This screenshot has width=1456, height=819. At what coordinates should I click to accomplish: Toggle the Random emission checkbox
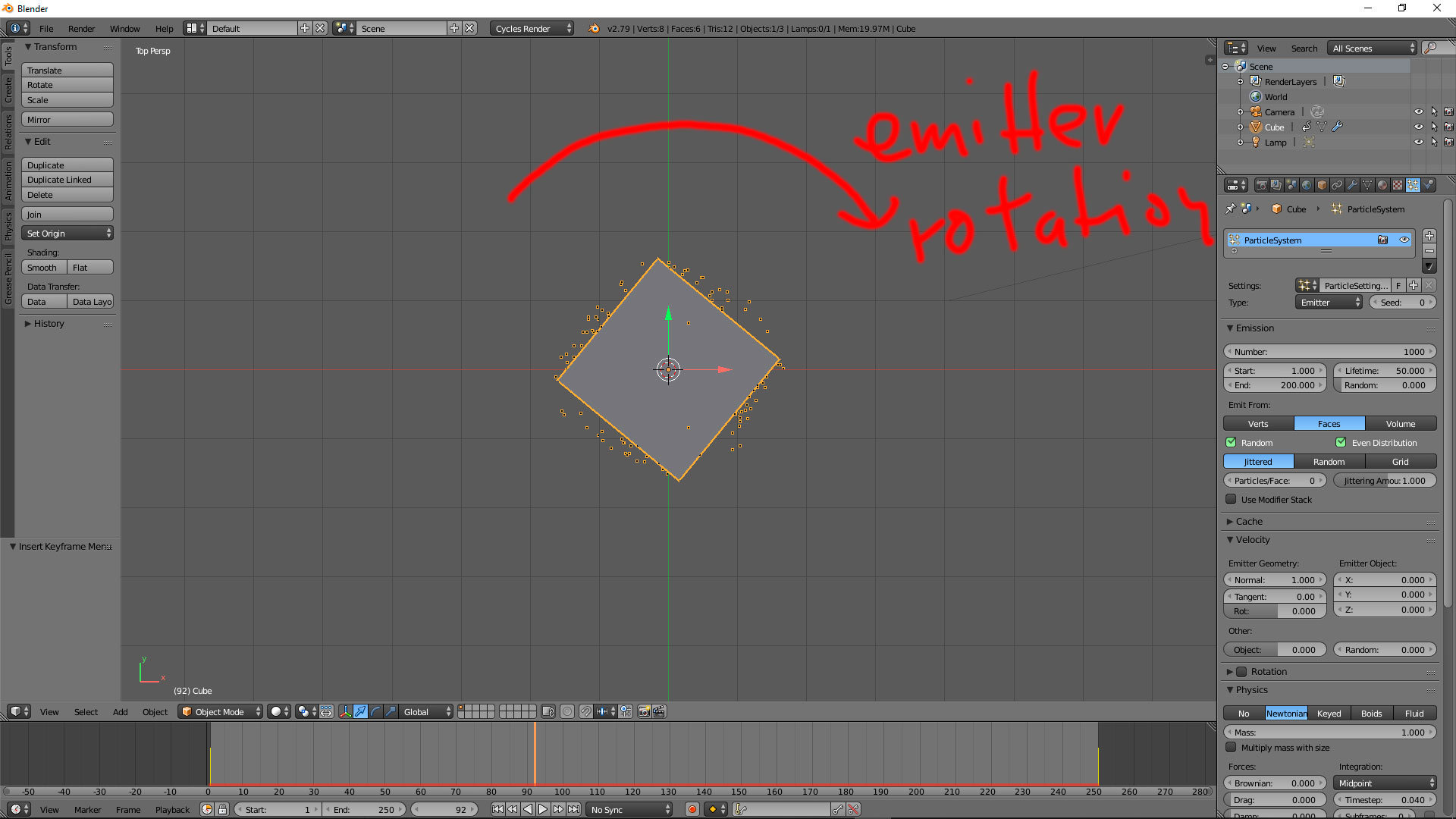coord(1231,442)
